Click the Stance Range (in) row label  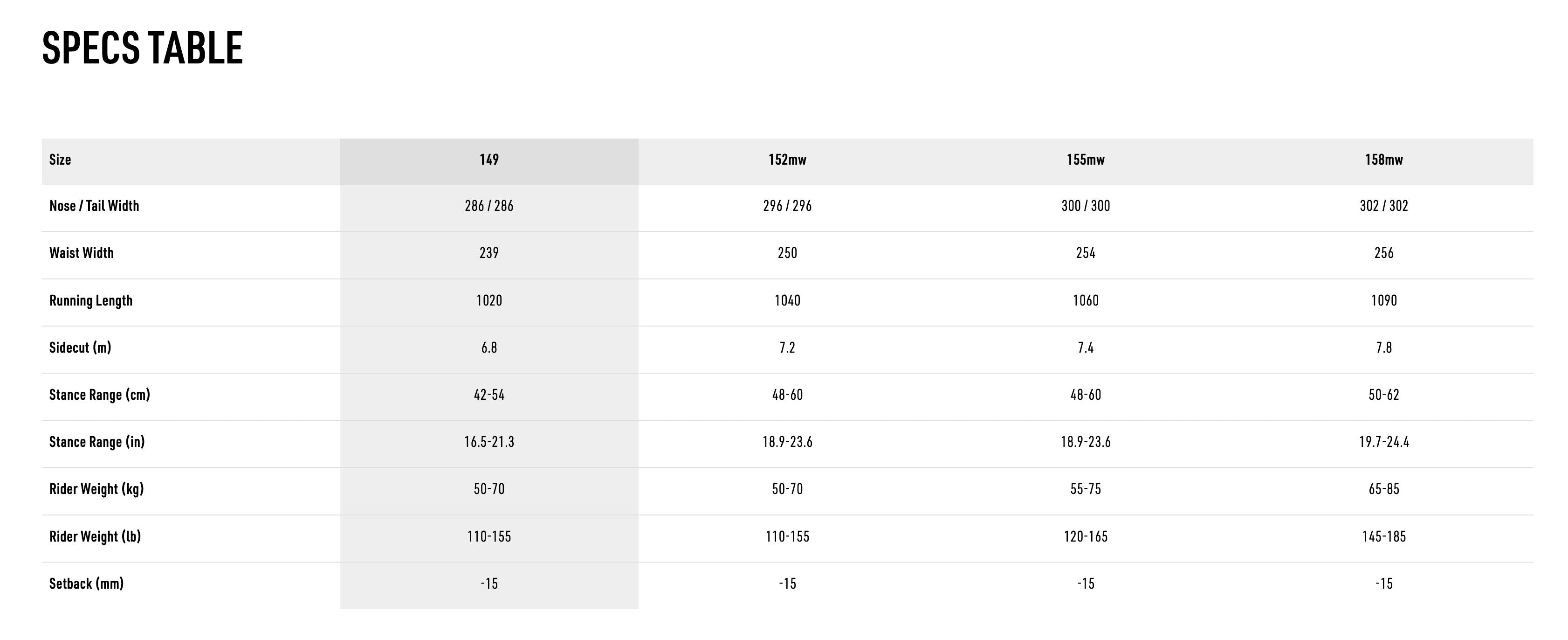[97, 442]
